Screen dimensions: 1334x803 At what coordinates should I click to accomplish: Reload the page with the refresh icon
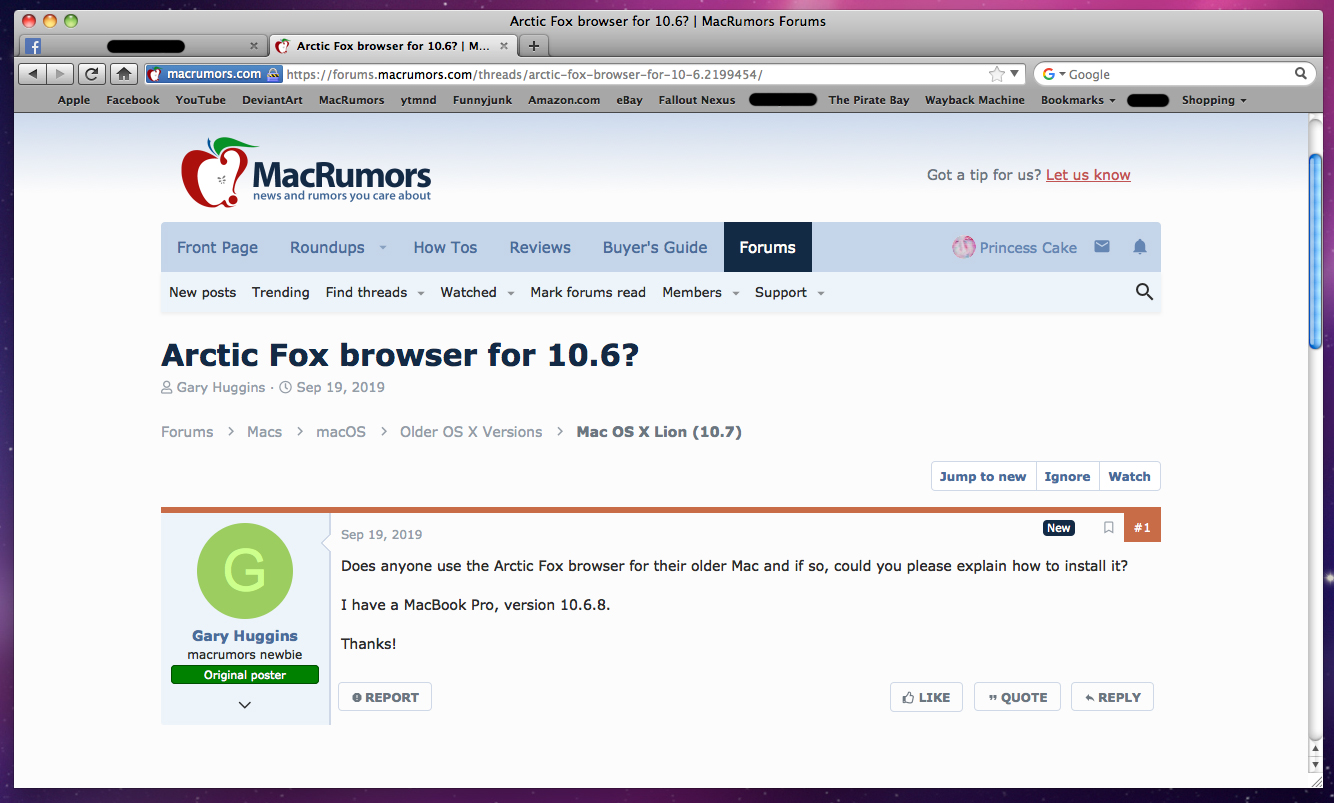tap(92, 74)
